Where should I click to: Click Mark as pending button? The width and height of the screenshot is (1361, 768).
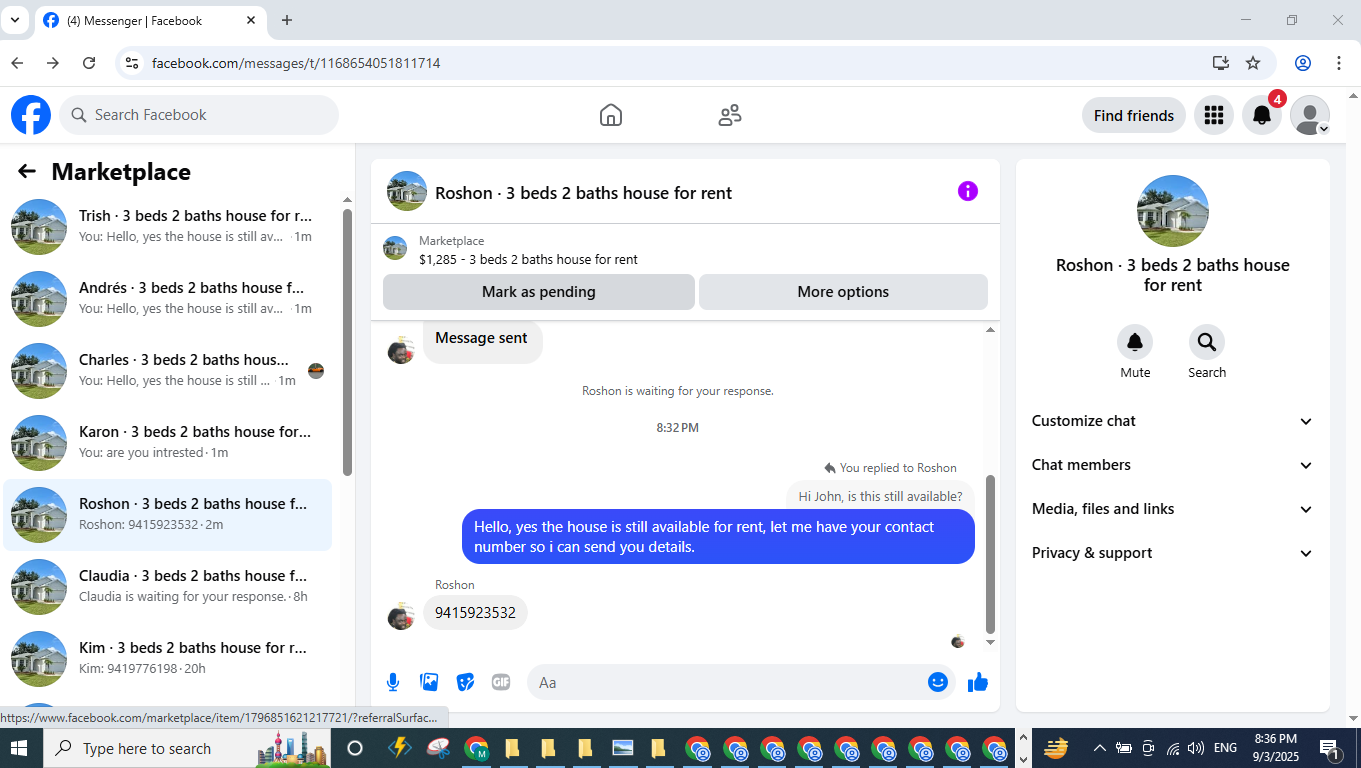538,292
